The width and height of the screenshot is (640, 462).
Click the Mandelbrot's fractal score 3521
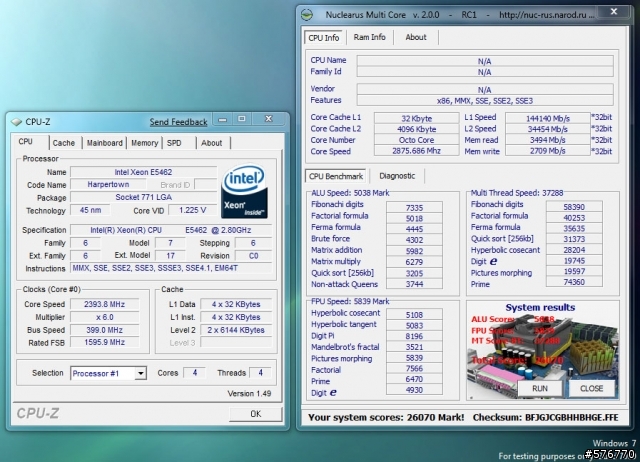pos(414,347)
